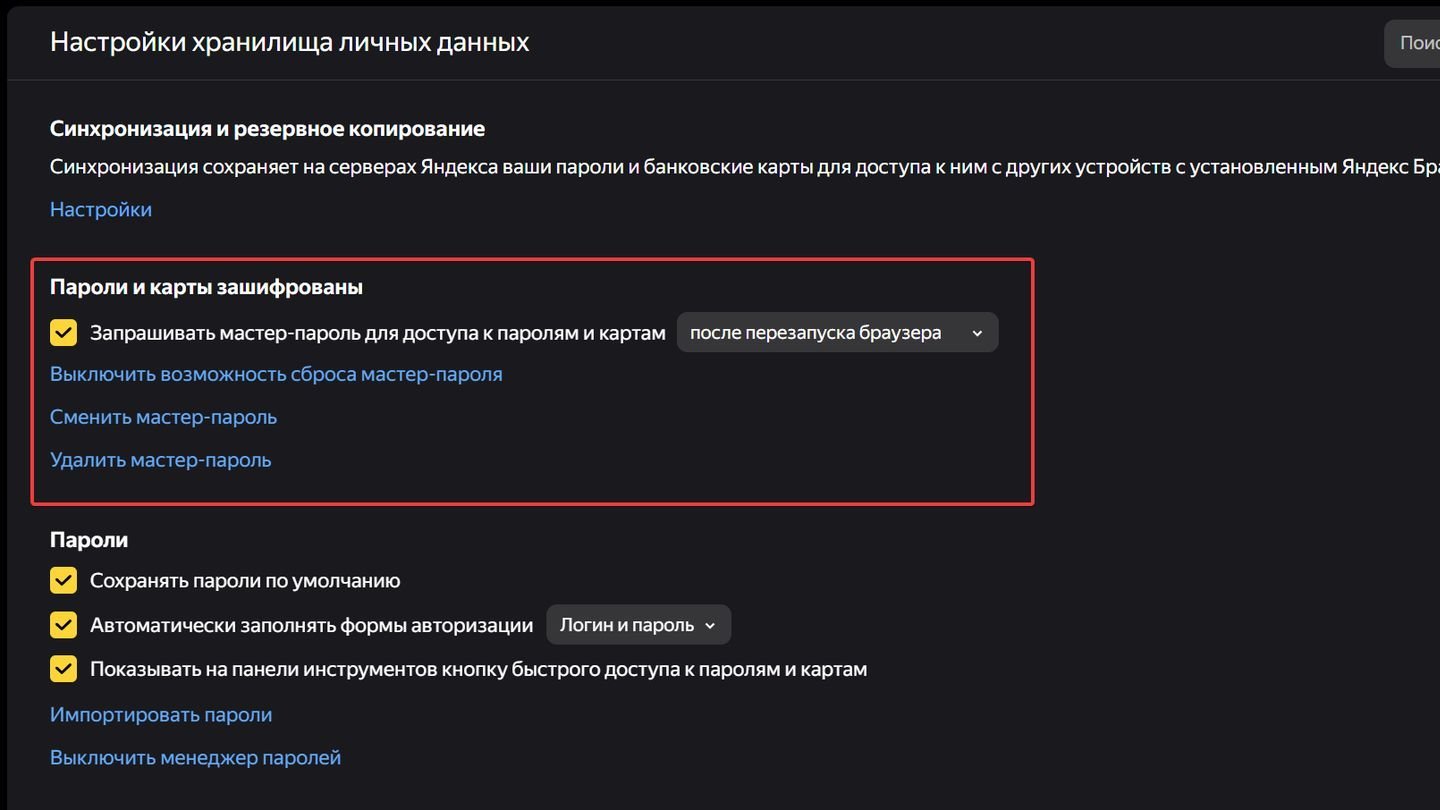Click the Настройки хранилища личных данных page title

click(290, 42)
